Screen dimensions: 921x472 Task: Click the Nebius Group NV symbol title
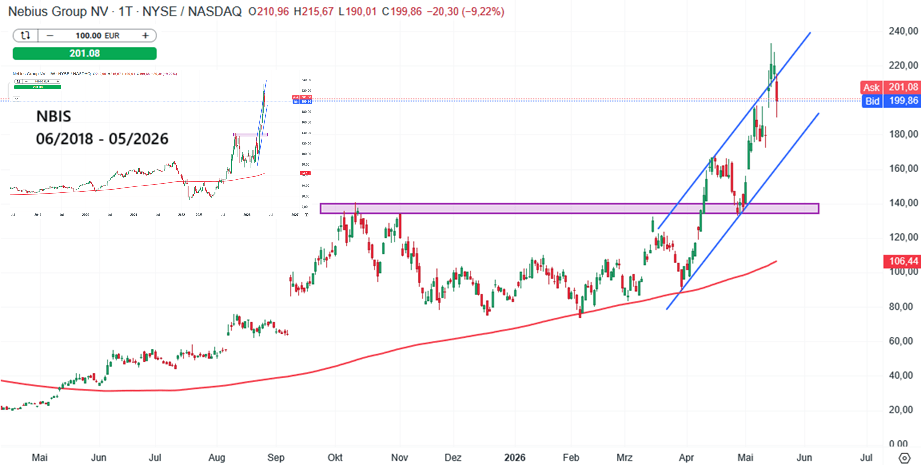[59, 12]
